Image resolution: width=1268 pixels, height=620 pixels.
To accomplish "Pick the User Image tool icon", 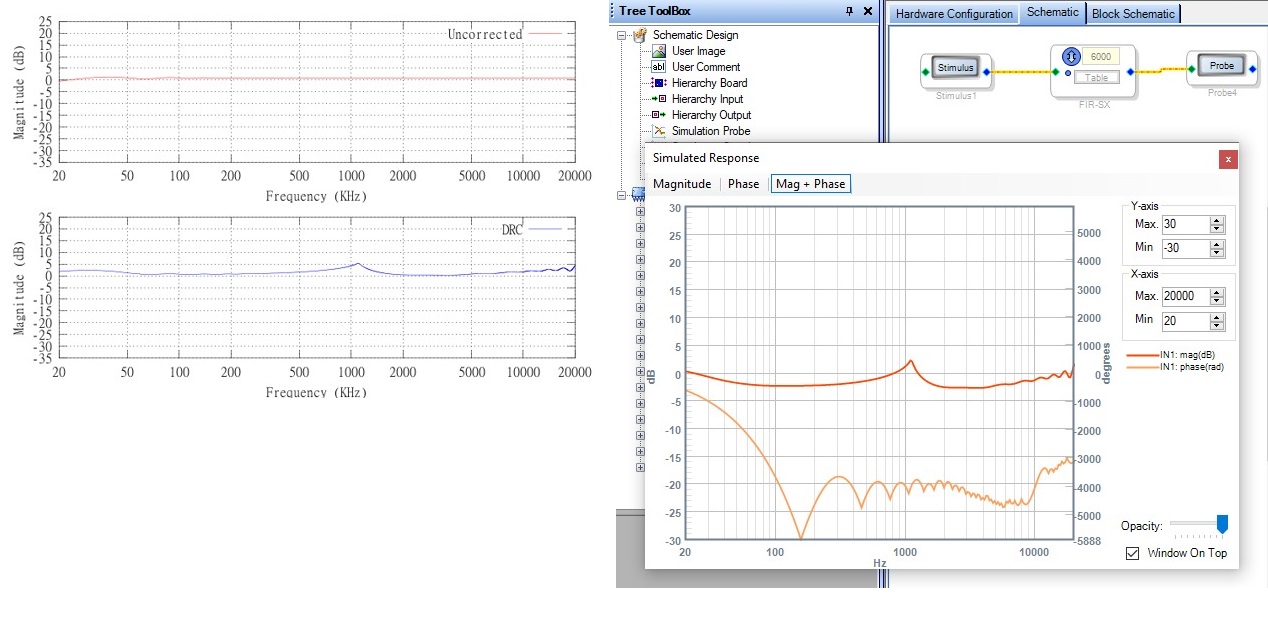I will pos(659,51).
